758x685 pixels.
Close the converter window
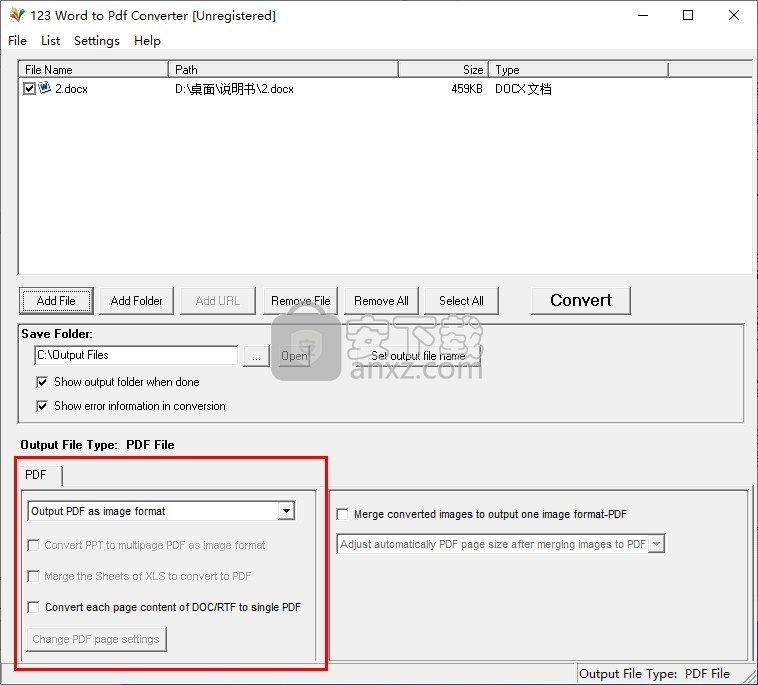coord(733,15)
